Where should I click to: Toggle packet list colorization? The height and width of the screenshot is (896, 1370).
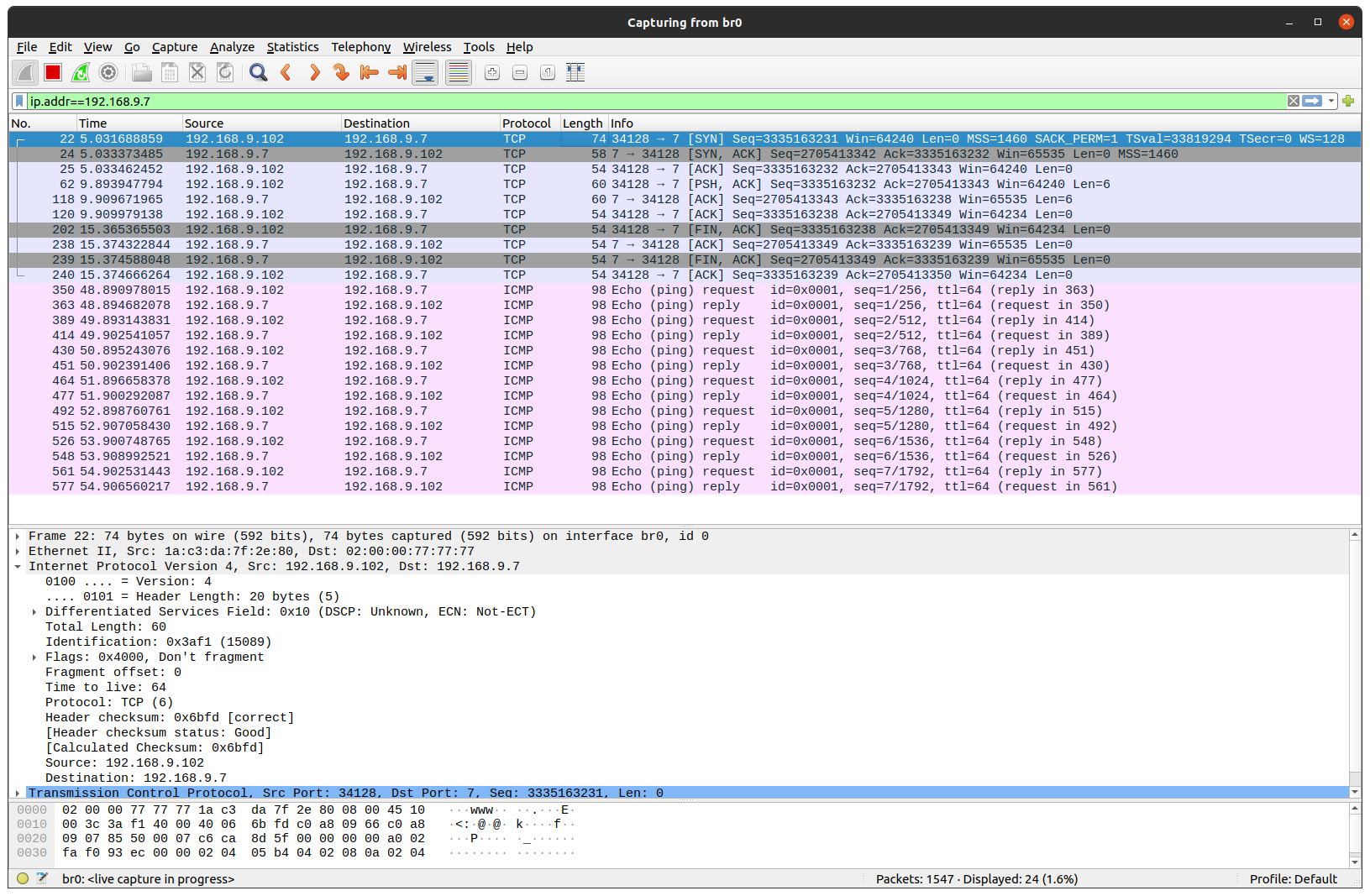458,72
